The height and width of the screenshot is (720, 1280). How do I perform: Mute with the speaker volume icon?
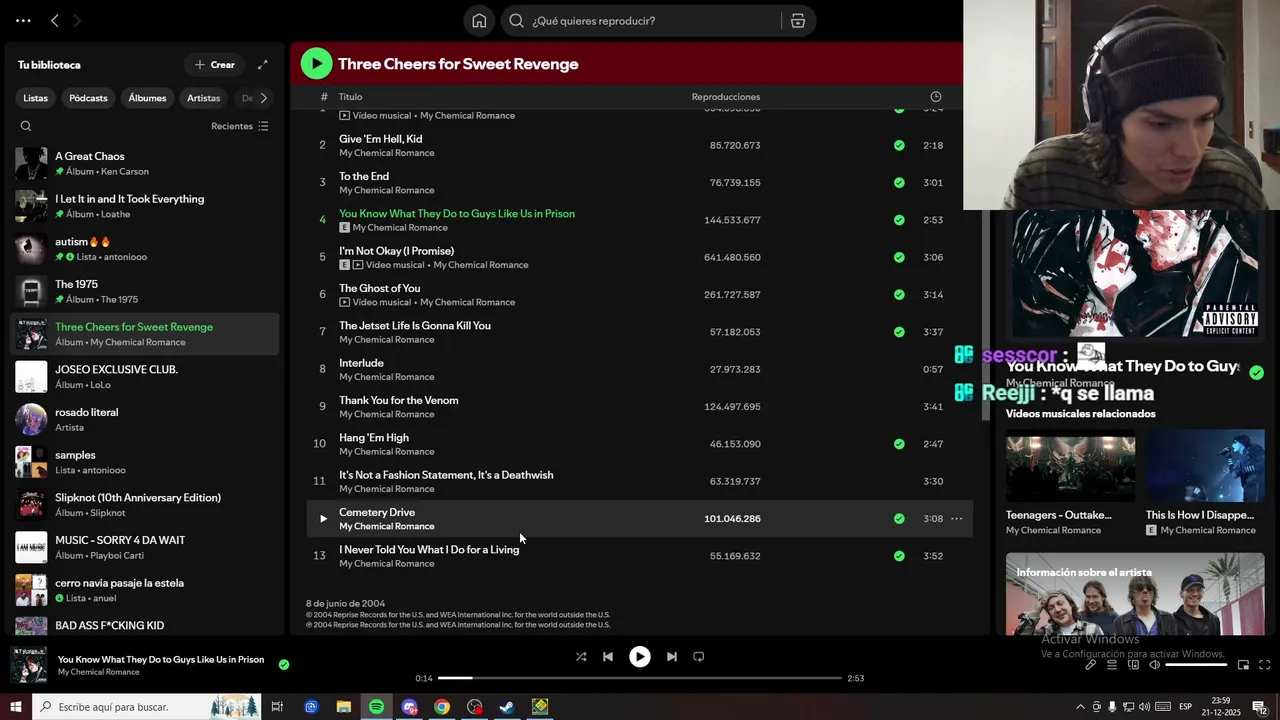[x=1154, y=665]
